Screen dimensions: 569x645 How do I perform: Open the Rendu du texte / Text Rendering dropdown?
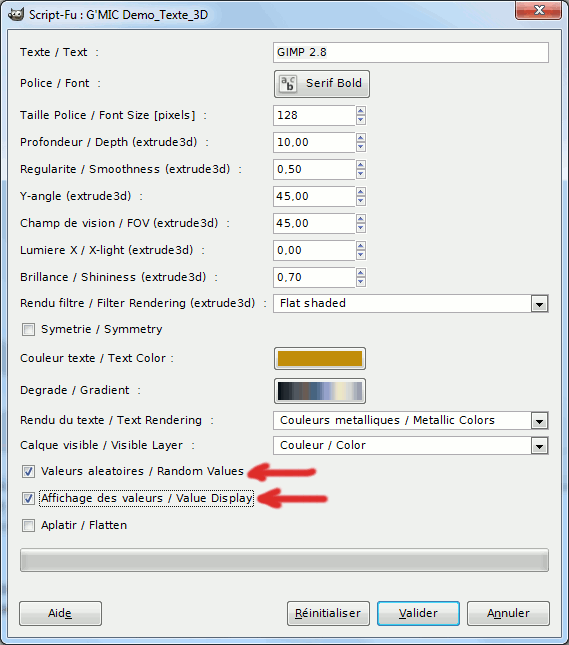coord(539,421)
